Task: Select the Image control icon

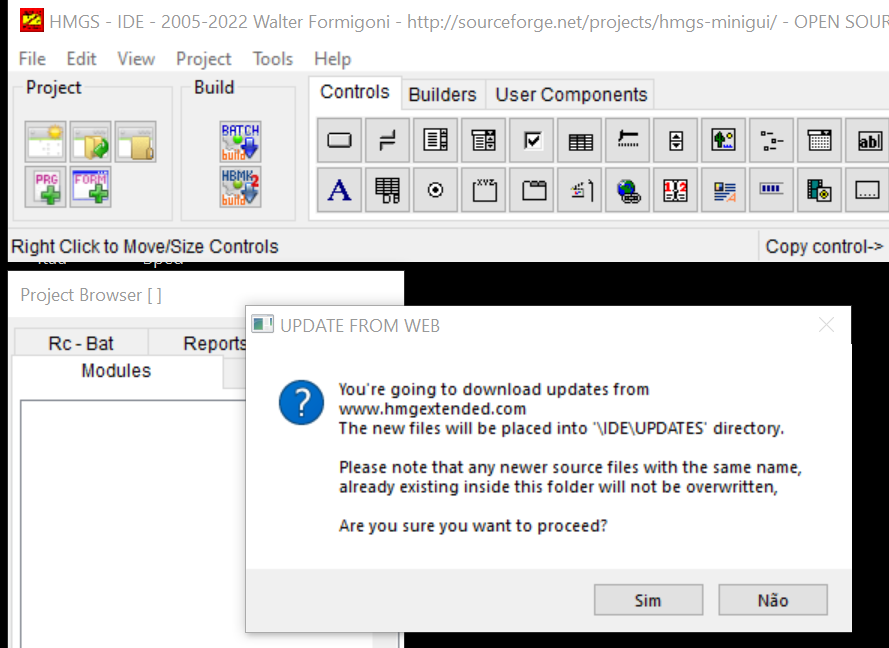Action: click(x=723, y=140)
